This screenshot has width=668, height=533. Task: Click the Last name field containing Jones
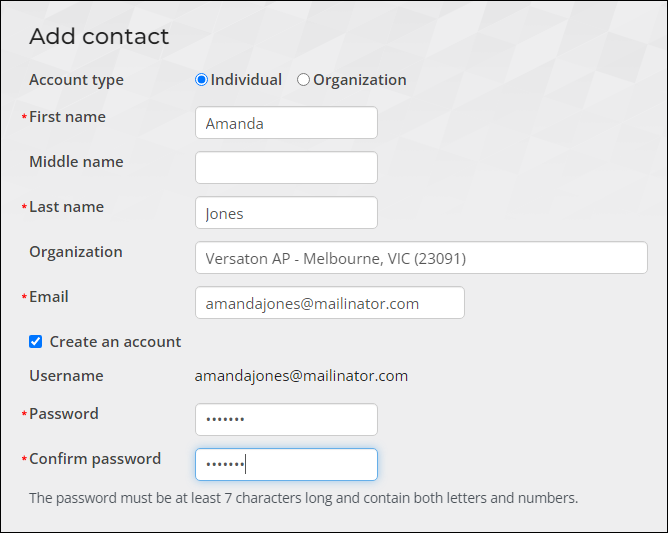(x=286, y=213)
